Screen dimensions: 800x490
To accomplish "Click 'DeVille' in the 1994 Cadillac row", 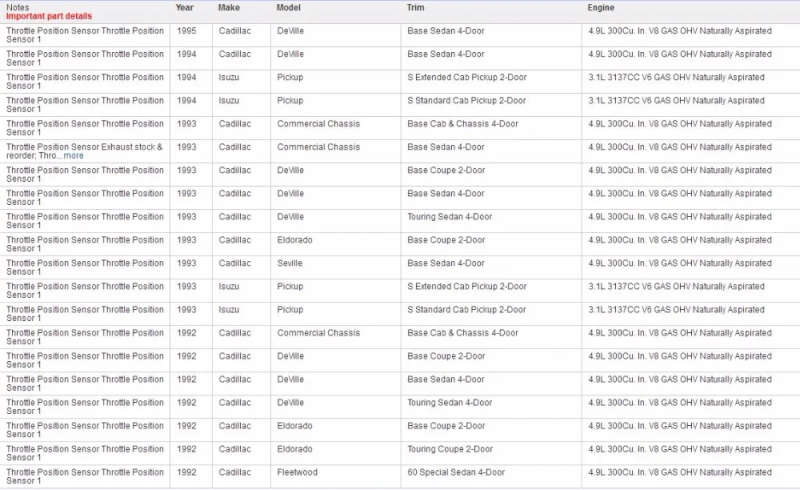I will (290, 54).
